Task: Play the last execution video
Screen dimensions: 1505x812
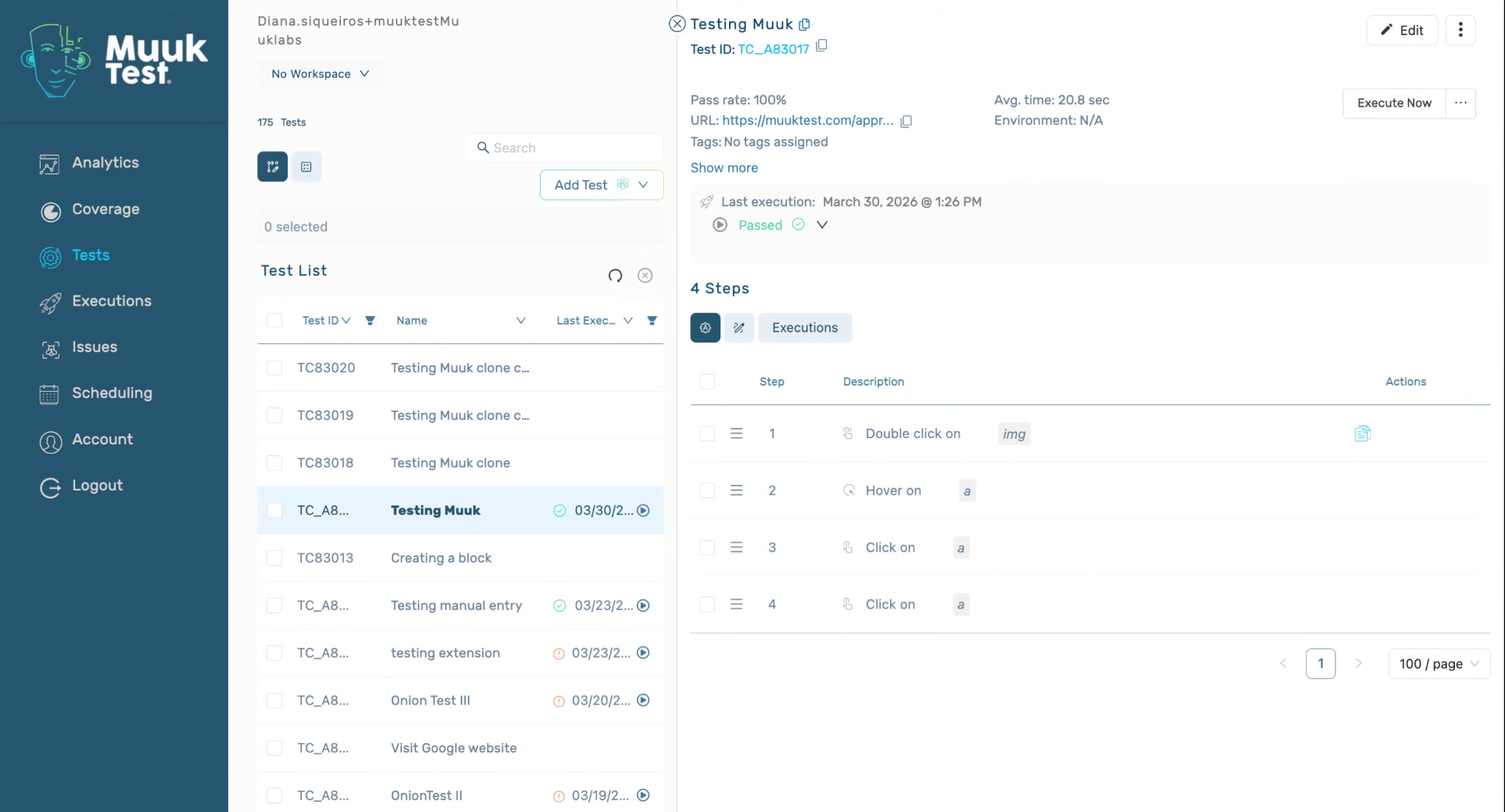Action: click(720, 225)
